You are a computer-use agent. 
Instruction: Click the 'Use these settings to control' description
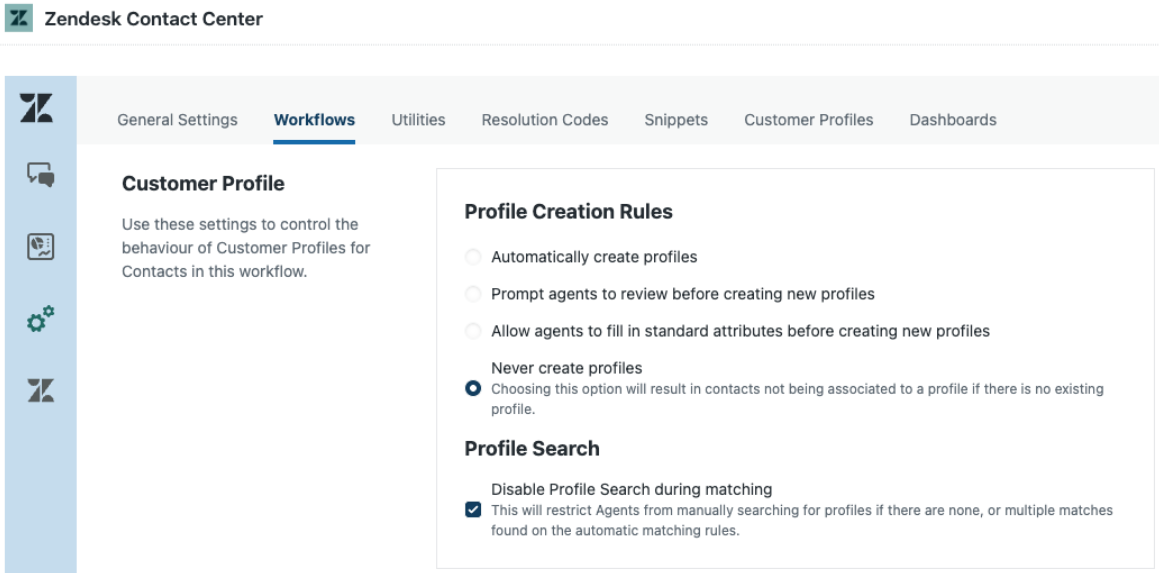pyautogui.click(x=246, y=248)
